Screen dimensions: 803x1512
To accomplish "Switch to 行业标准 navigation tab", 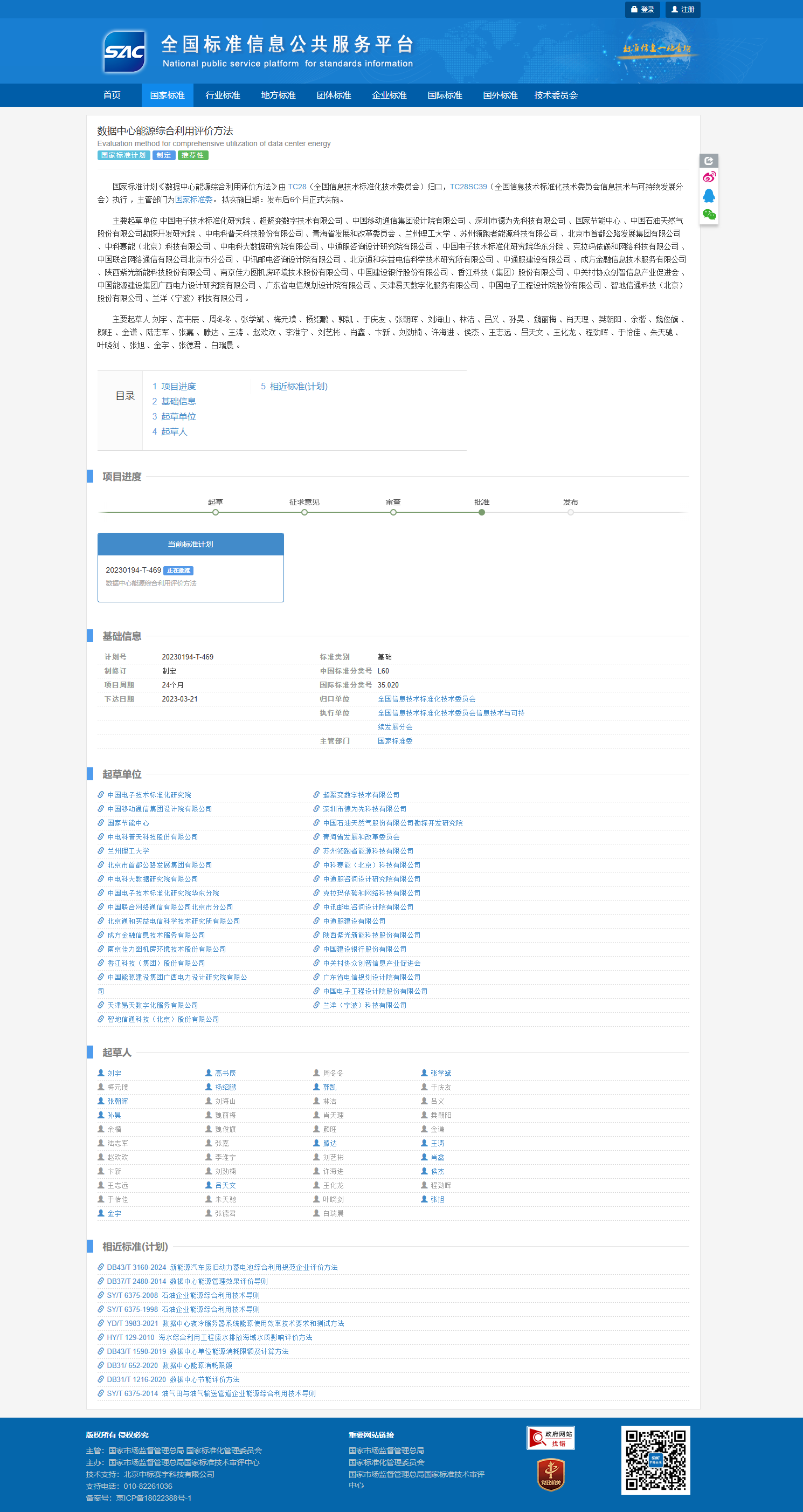I will pyautogui.click(x=222, y=95).
